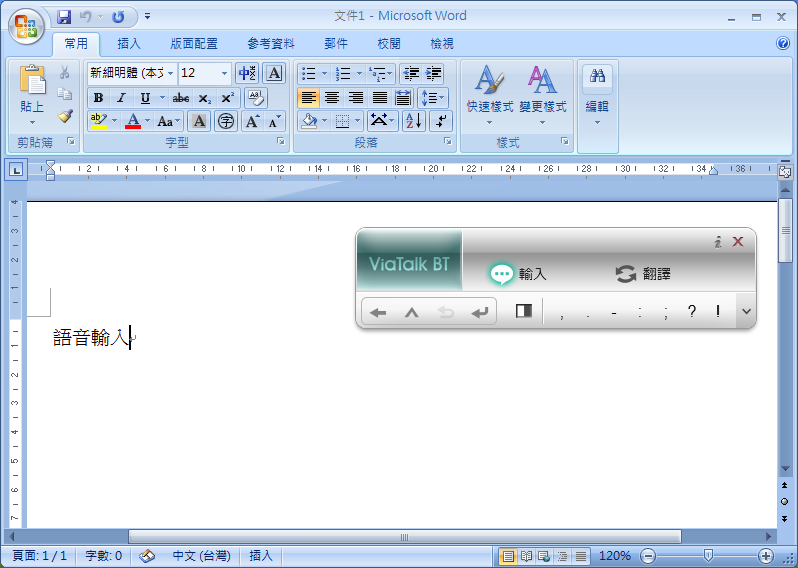Click the enclosed character 字 icon
This screenshot has width=798, height=568.
pos(226,121)
